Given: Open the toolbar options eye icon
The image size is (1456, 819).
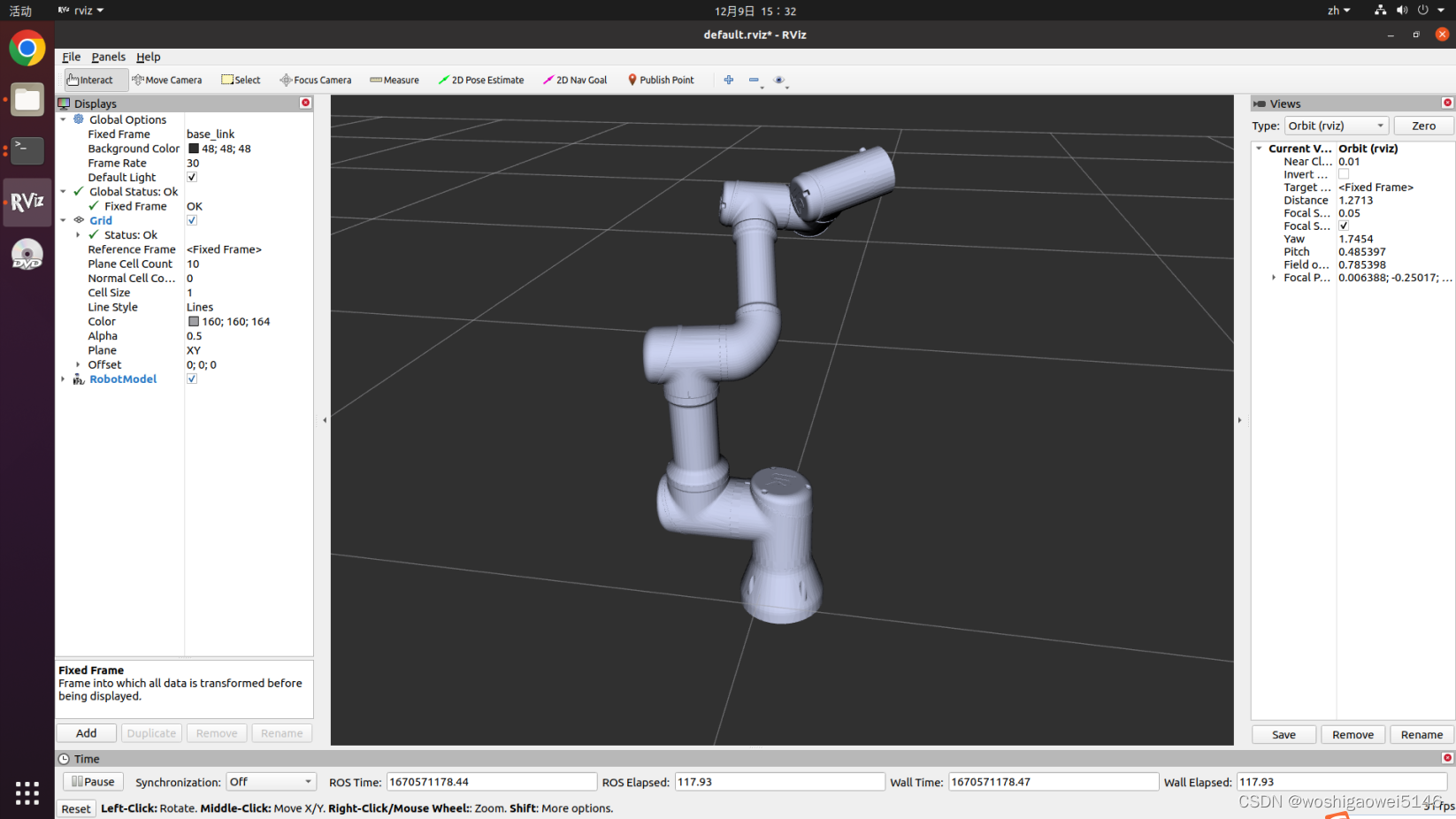Looking at the screenshot, I should (x=779, y=80).
